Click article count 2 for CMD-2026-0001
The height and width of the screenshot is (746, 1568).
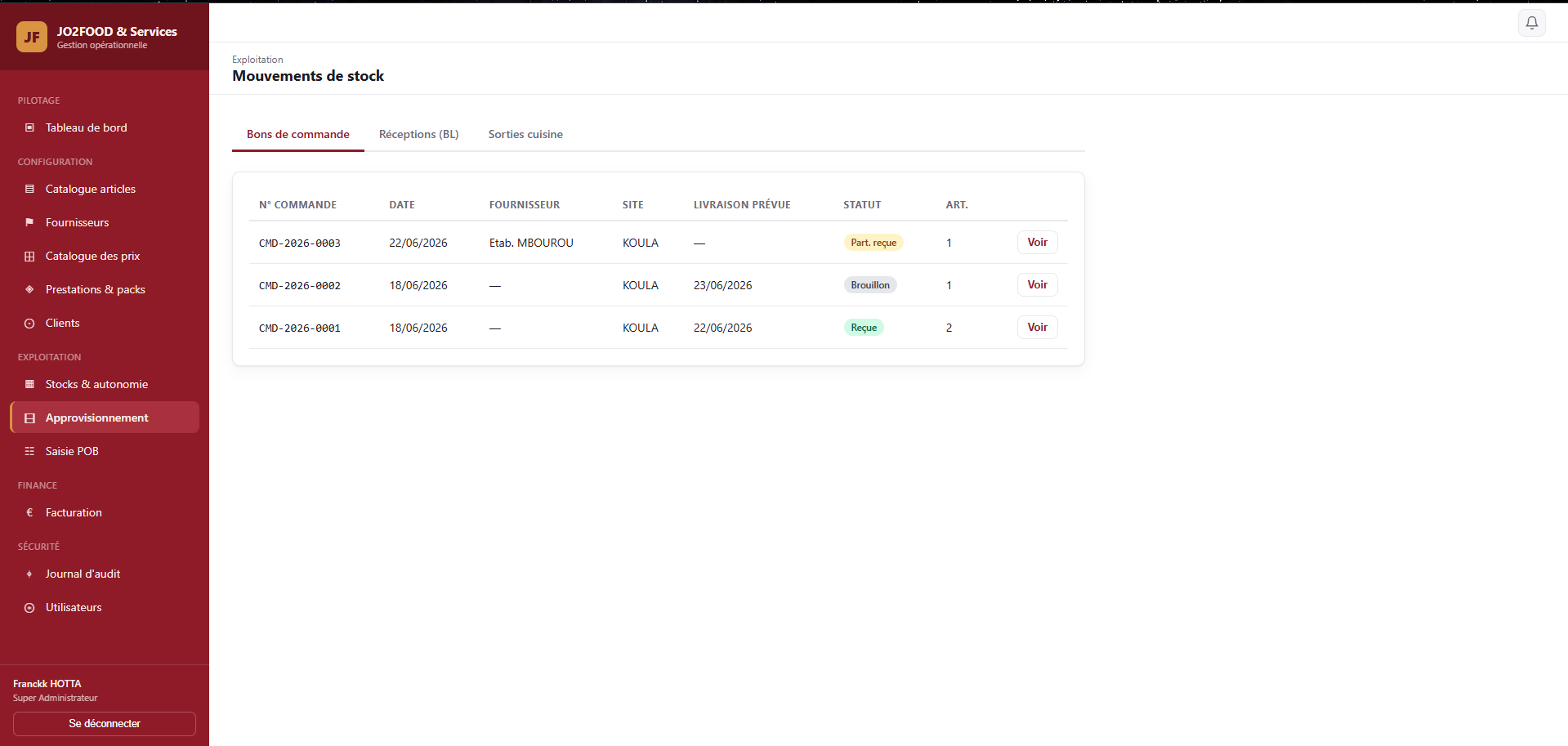[949, 328]
